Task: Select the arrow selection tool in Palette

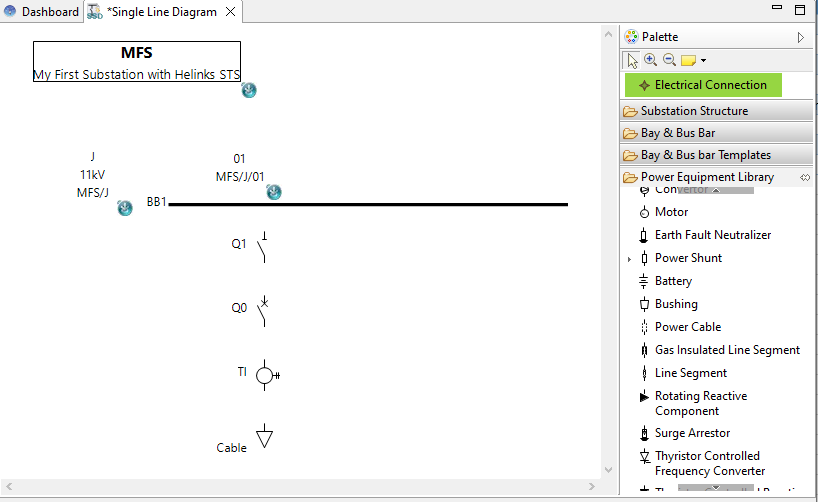Action: pos(632,60)
